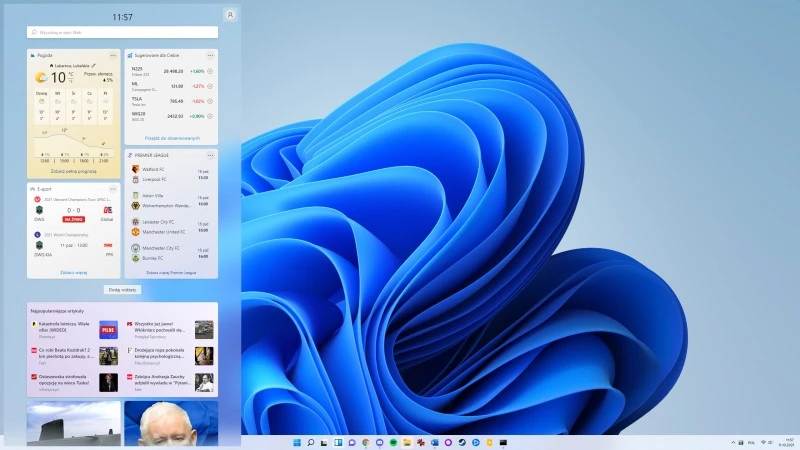This screenshot has height=450, width=800.
Task: Open 2021 World Championship match row
Action: coord(73,245)
